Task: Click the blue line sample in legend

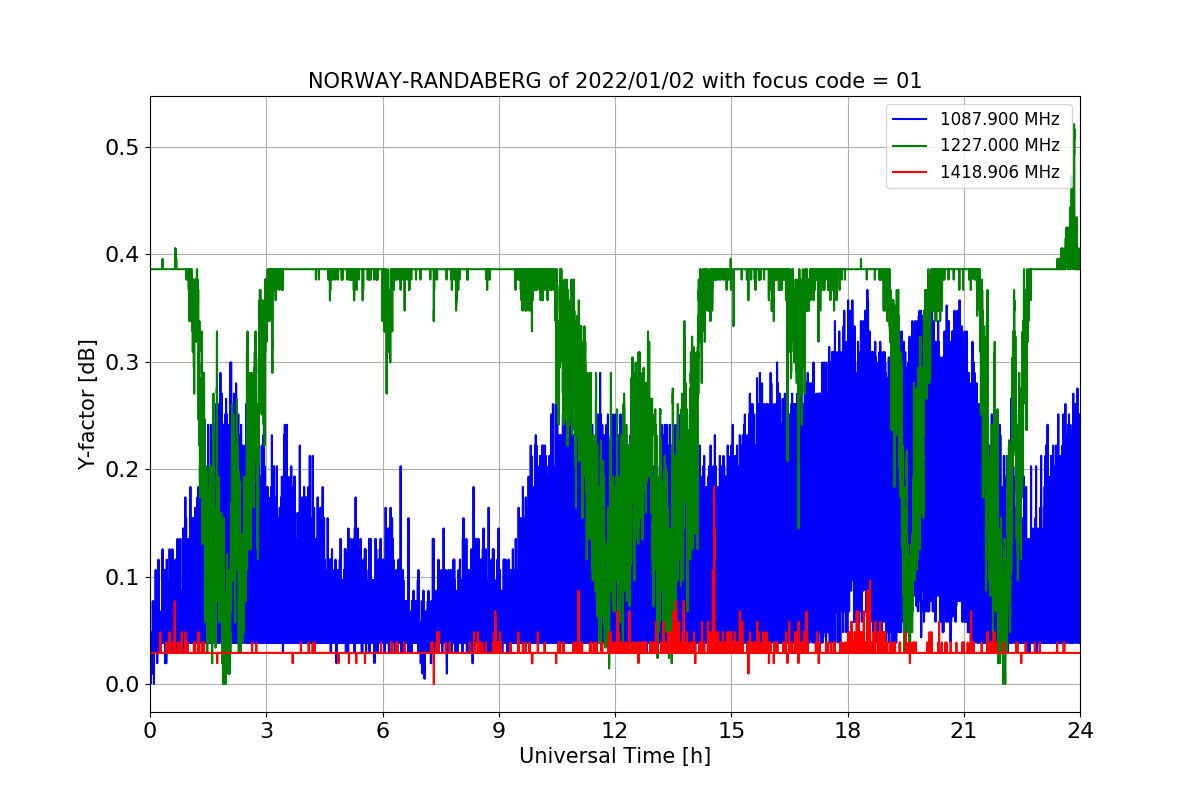Action: (911, 119)
